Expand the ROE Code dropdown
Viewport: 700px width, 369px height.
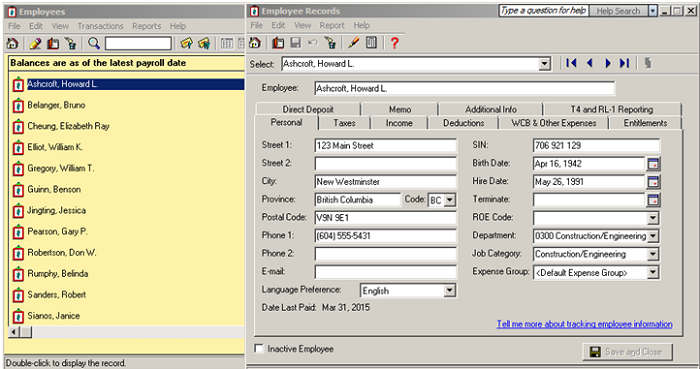pos(653,218)
